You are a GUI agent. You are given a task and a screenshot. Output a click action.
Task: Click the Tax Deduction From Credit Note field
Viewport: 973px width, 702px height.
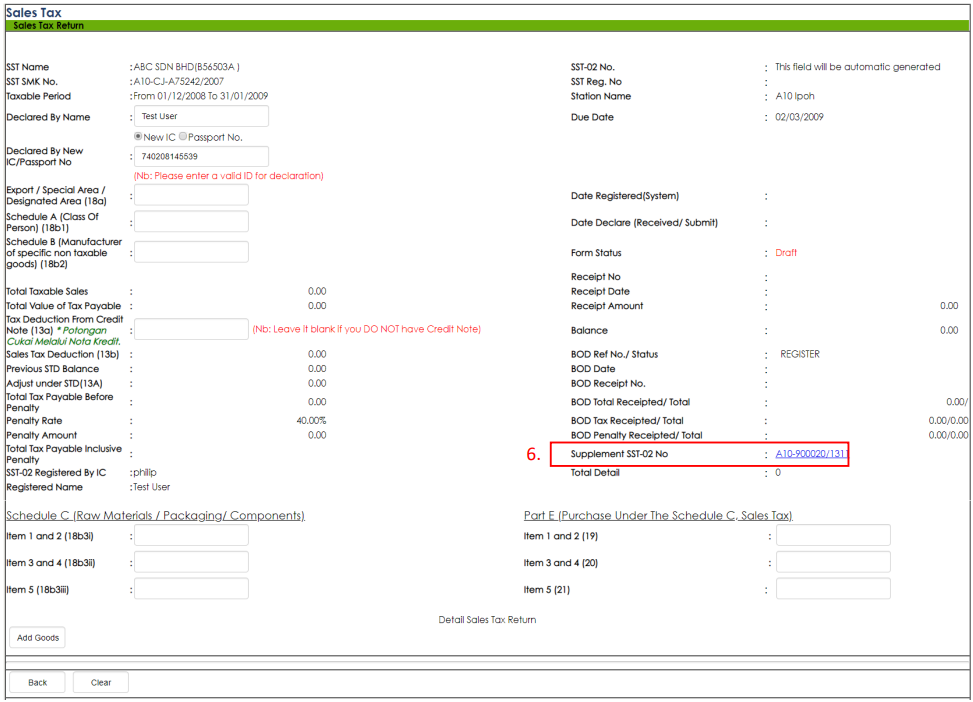191,330
